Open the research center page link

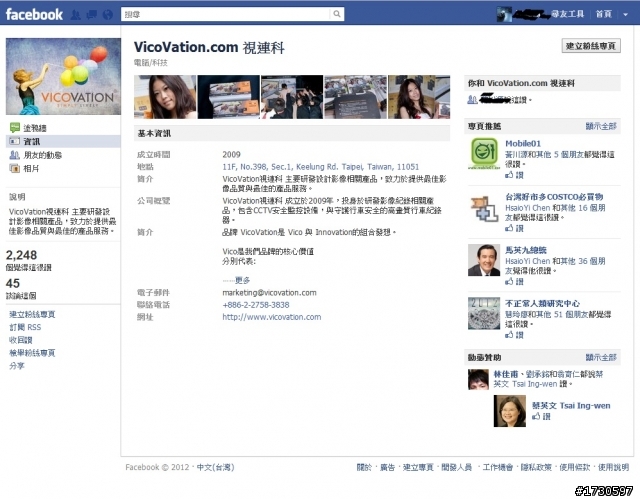click(542, 304)
